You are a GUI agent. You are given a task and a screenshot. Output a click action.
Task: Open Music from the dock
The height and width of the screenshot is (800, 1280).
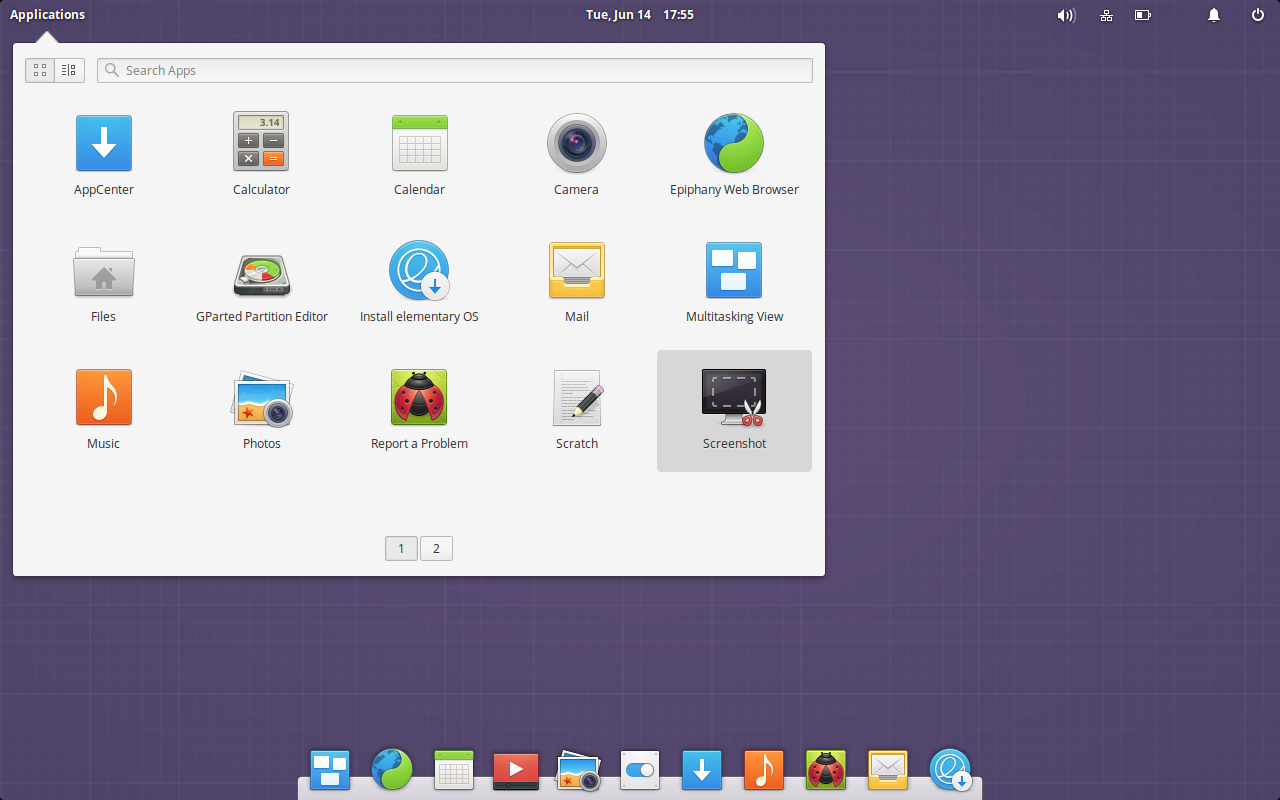point(764,770)
